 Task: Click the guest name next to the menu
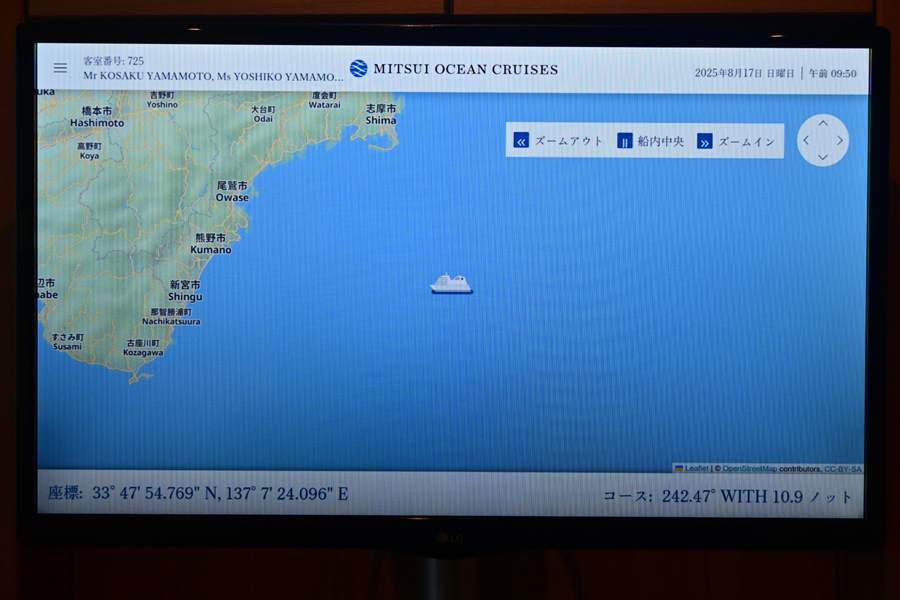pyautogui.click(x=212, y=75)
